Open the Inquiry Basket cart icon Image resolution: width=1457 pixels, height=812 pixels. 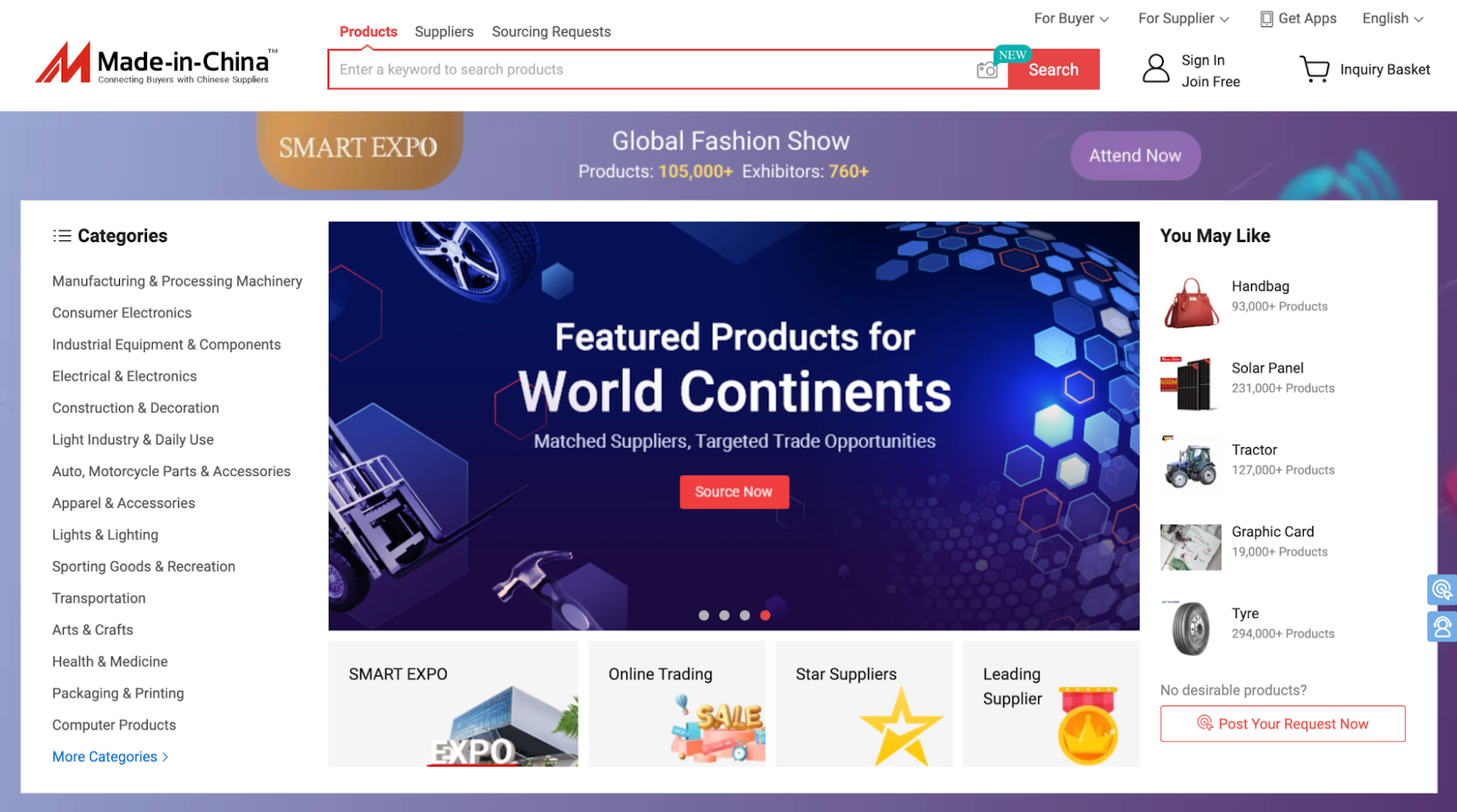pos(1314,69)
